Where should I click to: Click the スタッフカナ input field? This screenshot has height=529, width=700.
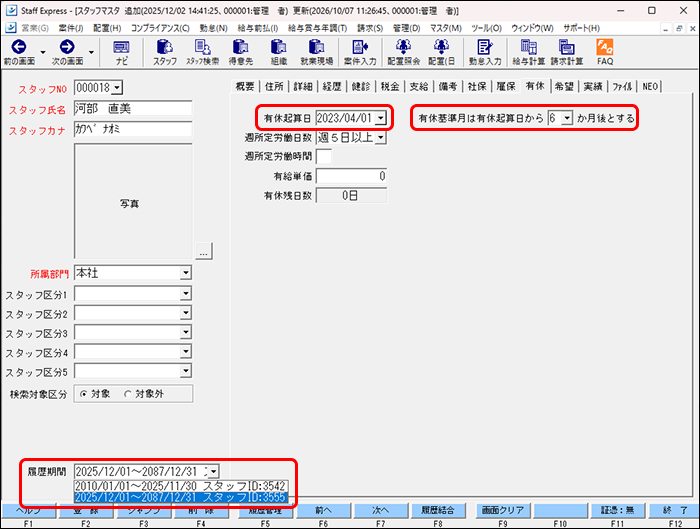tap(133, 129)
